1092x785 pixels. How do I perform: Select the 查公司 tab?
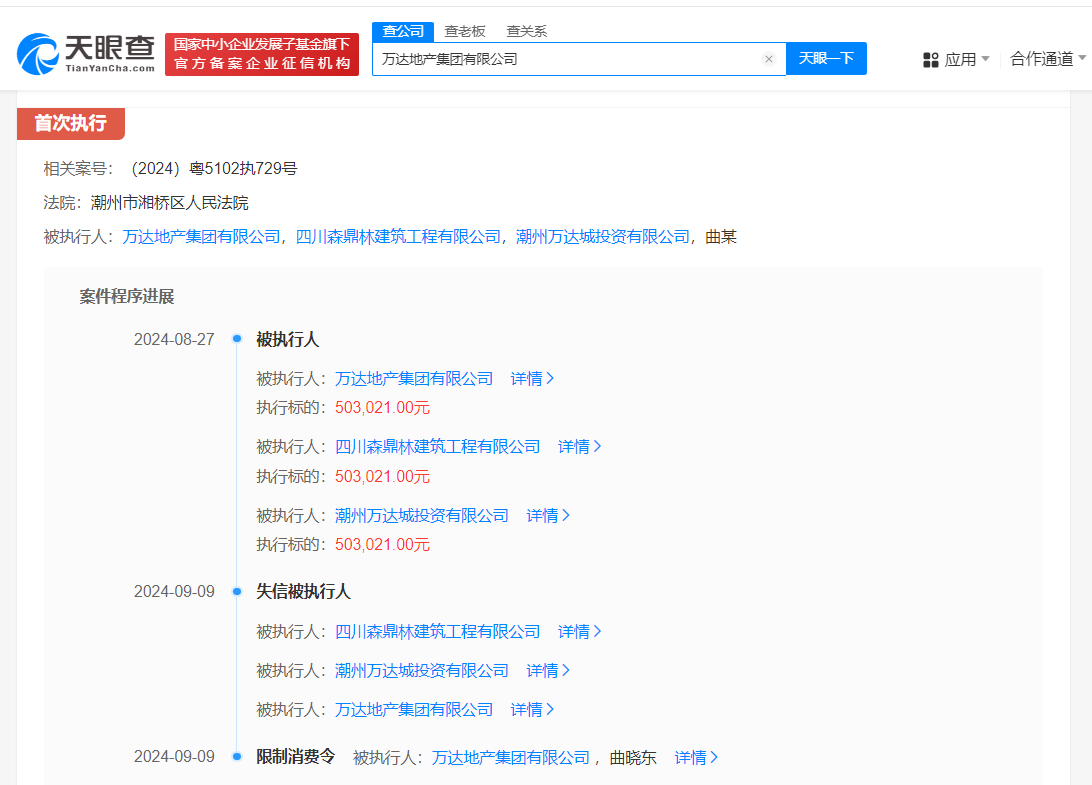point(402,31)
